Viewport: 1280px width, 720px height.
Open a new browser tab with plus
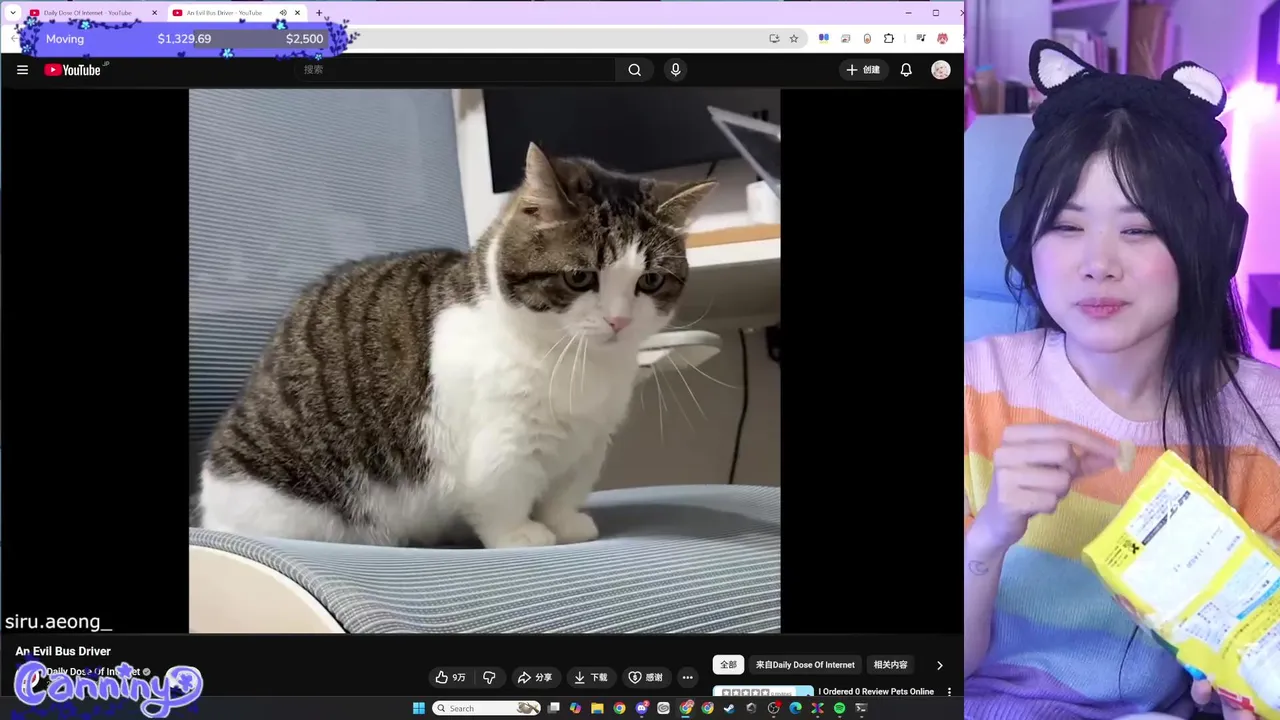coord(319,13)
